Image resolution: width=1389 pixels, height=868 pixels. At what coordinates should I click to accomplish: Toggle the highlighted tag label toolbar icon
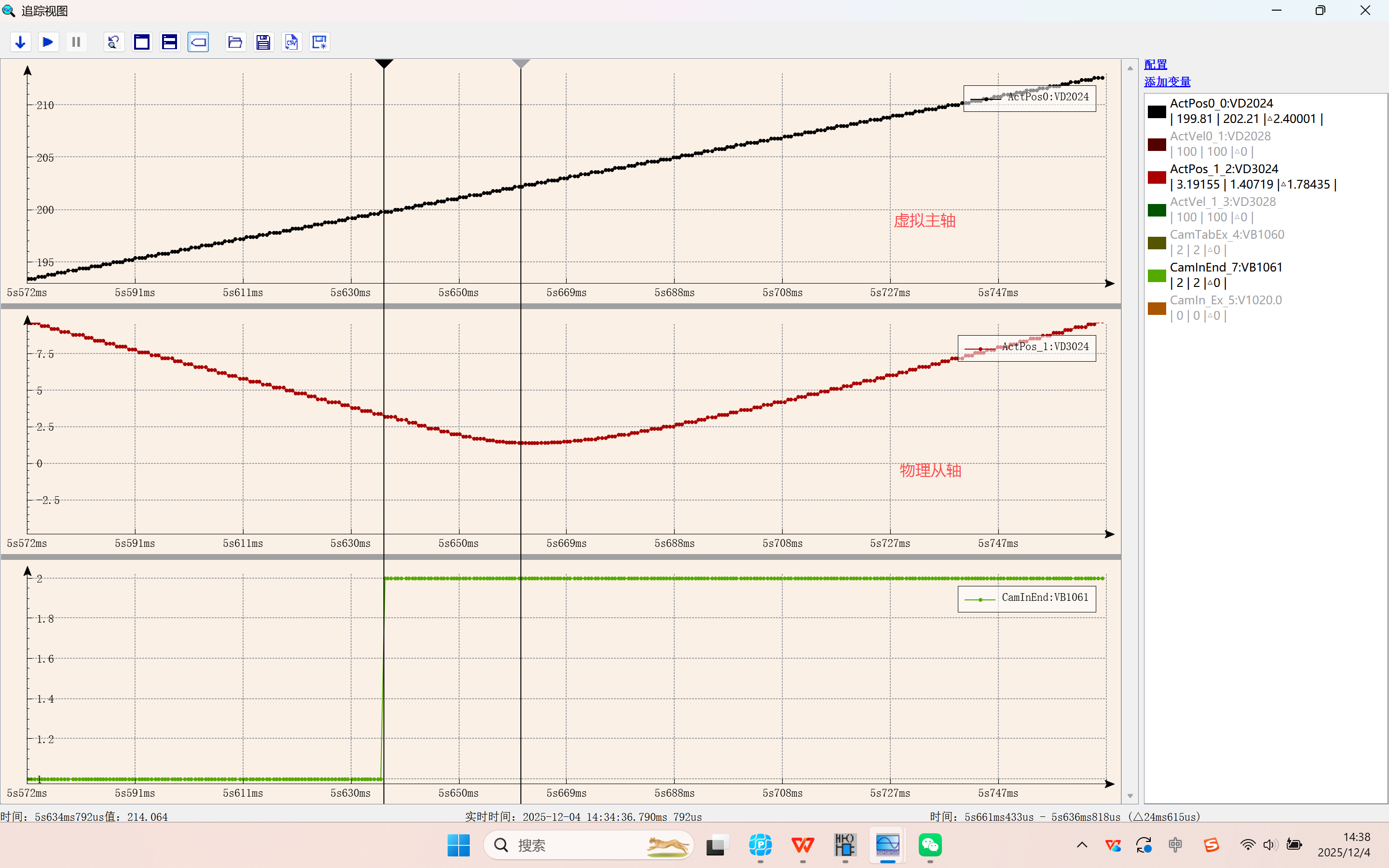198,42
